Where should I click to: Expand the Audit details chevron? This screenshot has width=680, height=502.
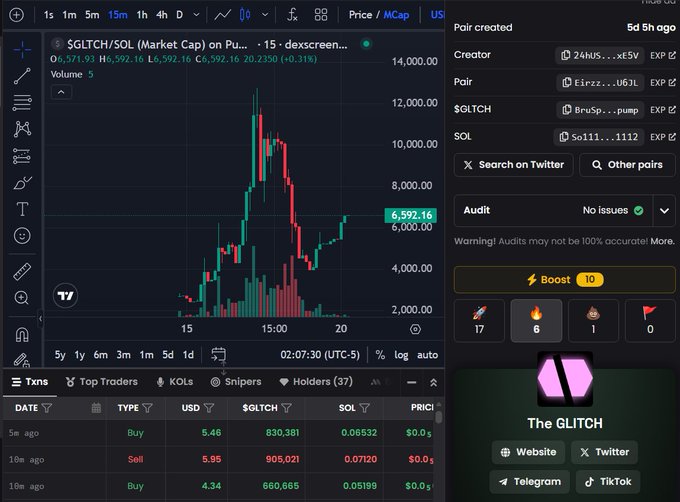point(664,211)
